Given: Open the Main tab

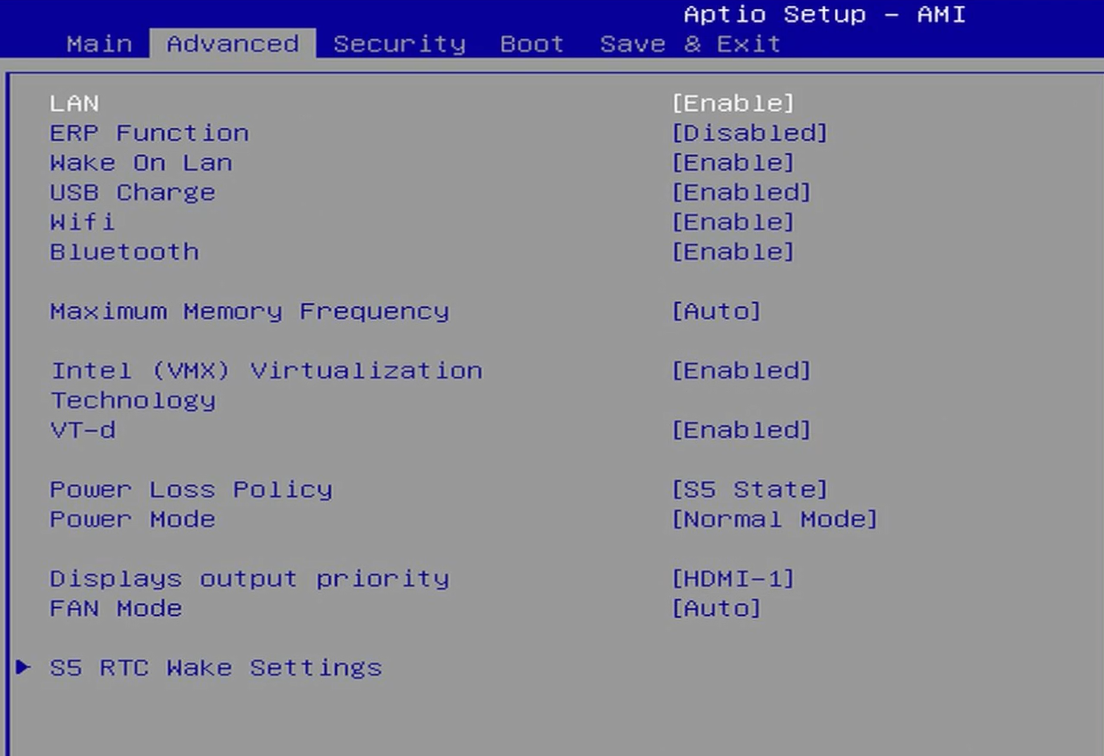Looking at the screenshot, I should 99,44.
